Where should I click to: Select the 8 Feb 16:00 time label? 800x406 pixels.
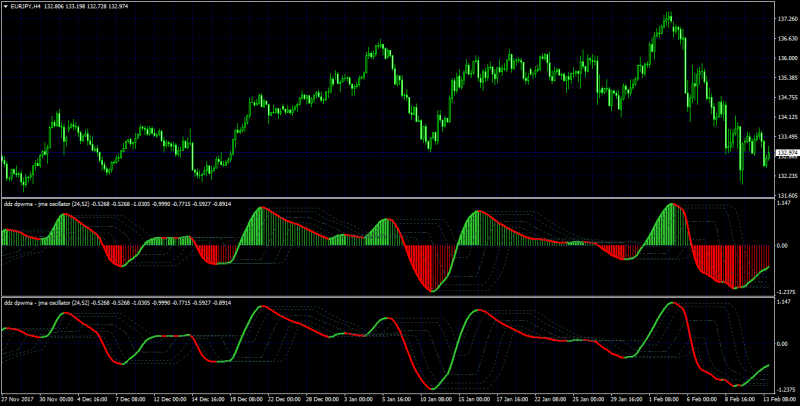(741, 400)
